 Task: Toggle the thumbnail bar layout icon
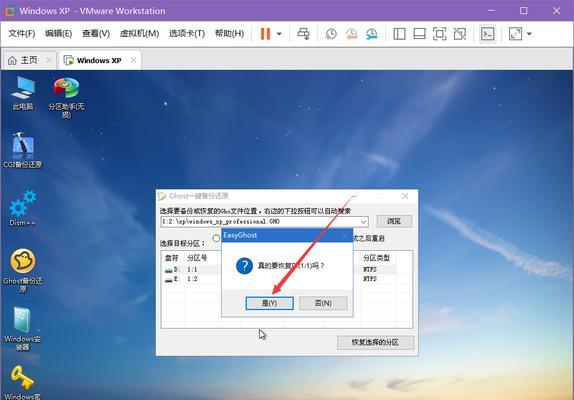click(419, 34)
